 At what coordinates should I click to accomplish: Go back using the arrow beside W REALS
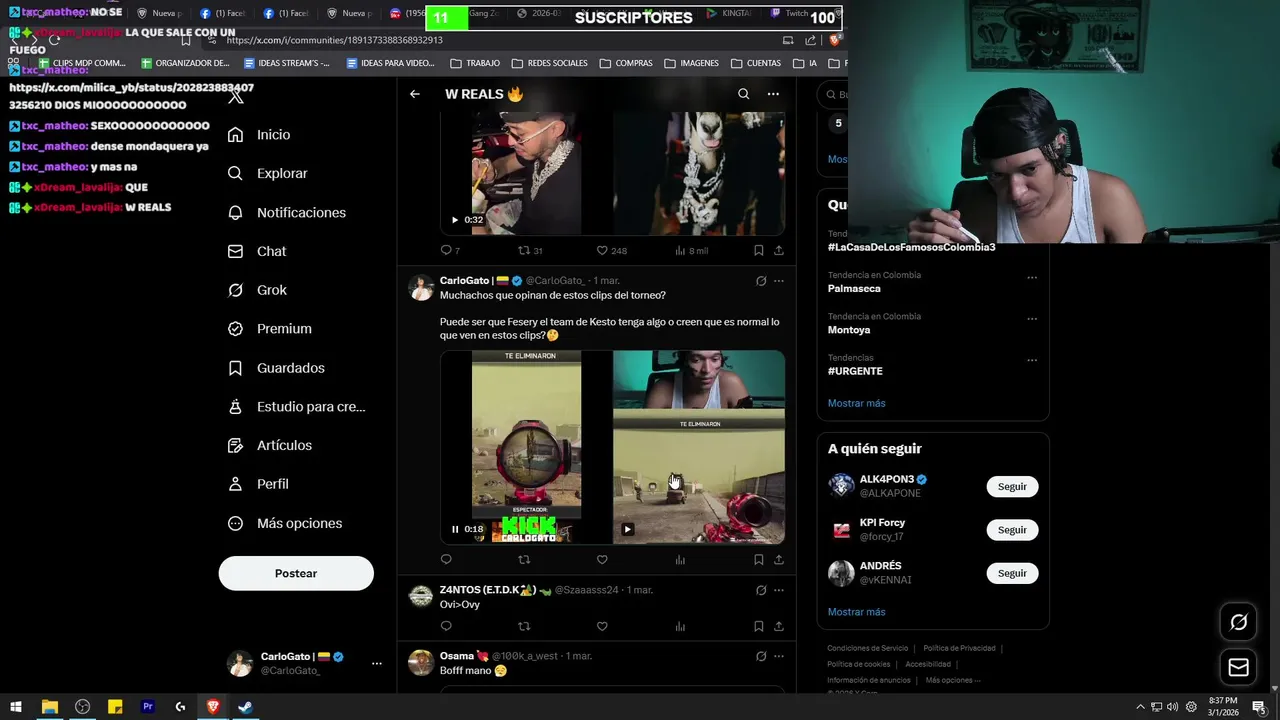pos(415,94)
